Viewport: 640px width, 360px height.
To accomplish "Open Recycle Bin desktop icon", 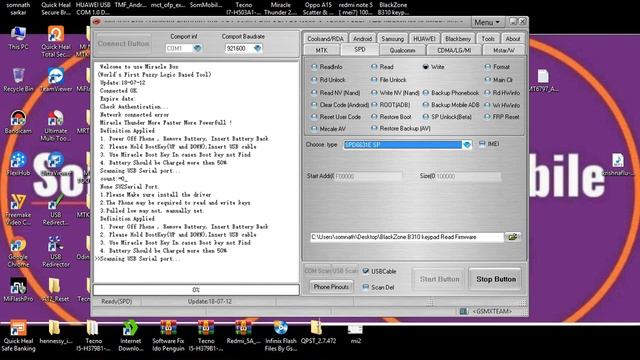I will coord(18,80).
